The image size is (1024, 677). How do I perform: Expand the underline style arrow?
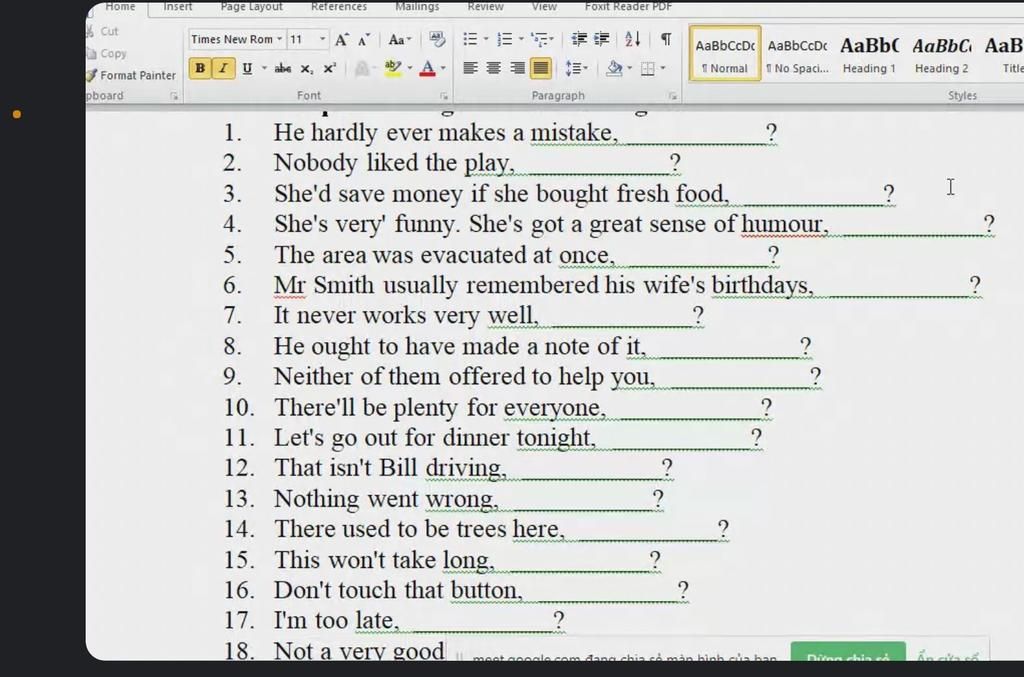pos(264,68)
